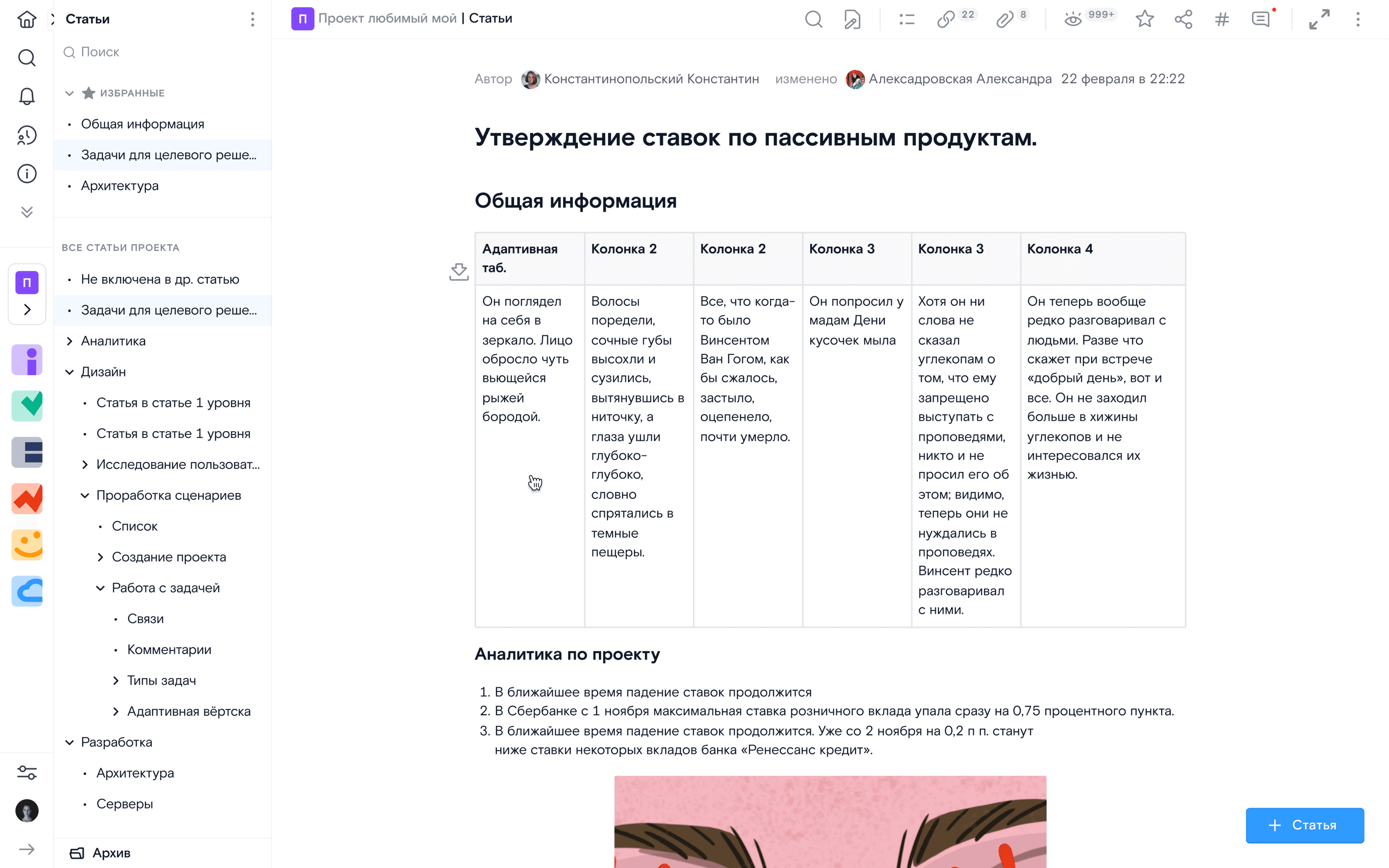Screen dimensions: 1389x868
Task: Open the Список article
Action: [134, 526]
